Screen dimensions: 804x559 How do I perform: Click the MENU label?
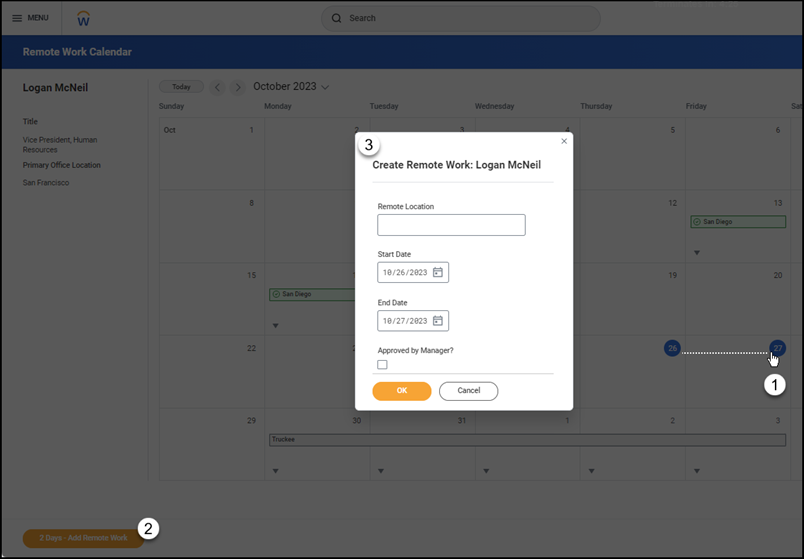point(38,18)
